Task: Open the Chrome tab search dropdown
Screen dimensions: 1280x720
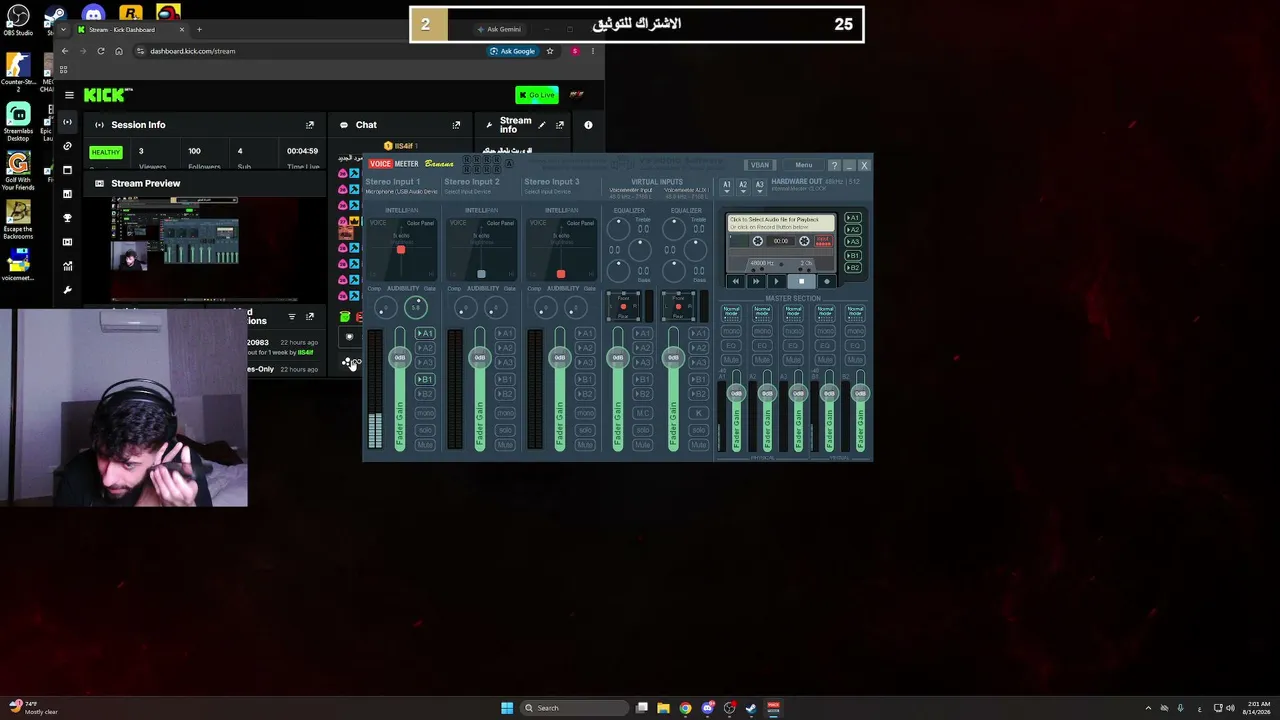Action: pyautogui.click(x=63, y=29)
